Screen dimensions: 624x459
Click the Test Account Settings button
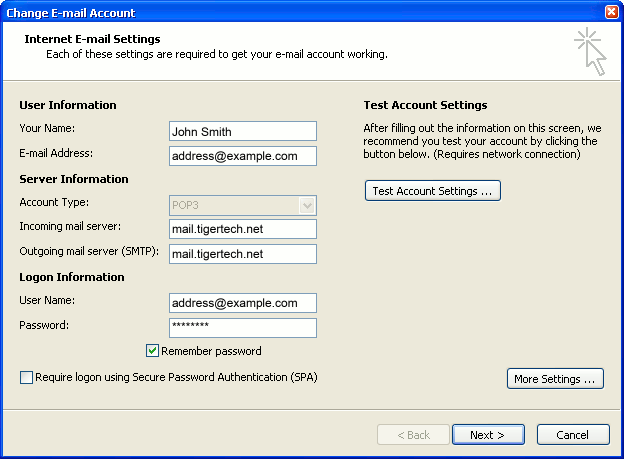432,190
